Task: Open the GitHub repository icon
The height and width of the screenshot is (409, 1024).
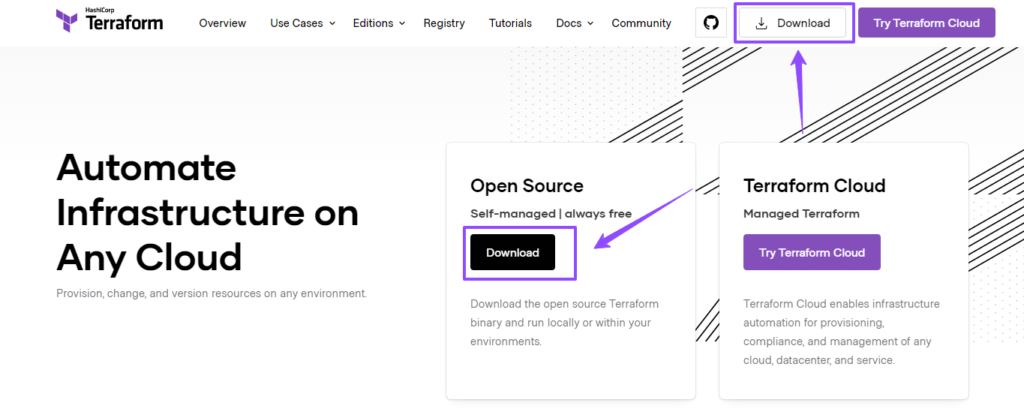Action: click(711, 24)
